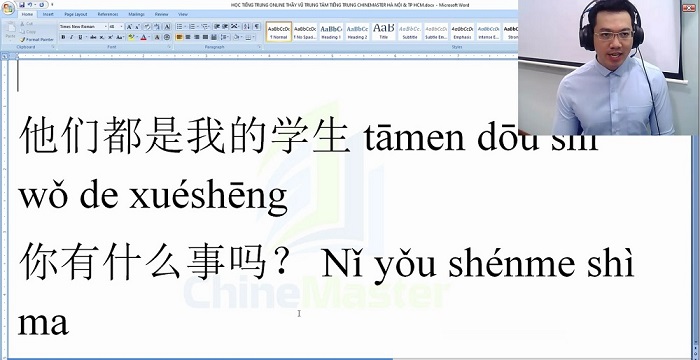Apply the Title style

coord(383,31)
